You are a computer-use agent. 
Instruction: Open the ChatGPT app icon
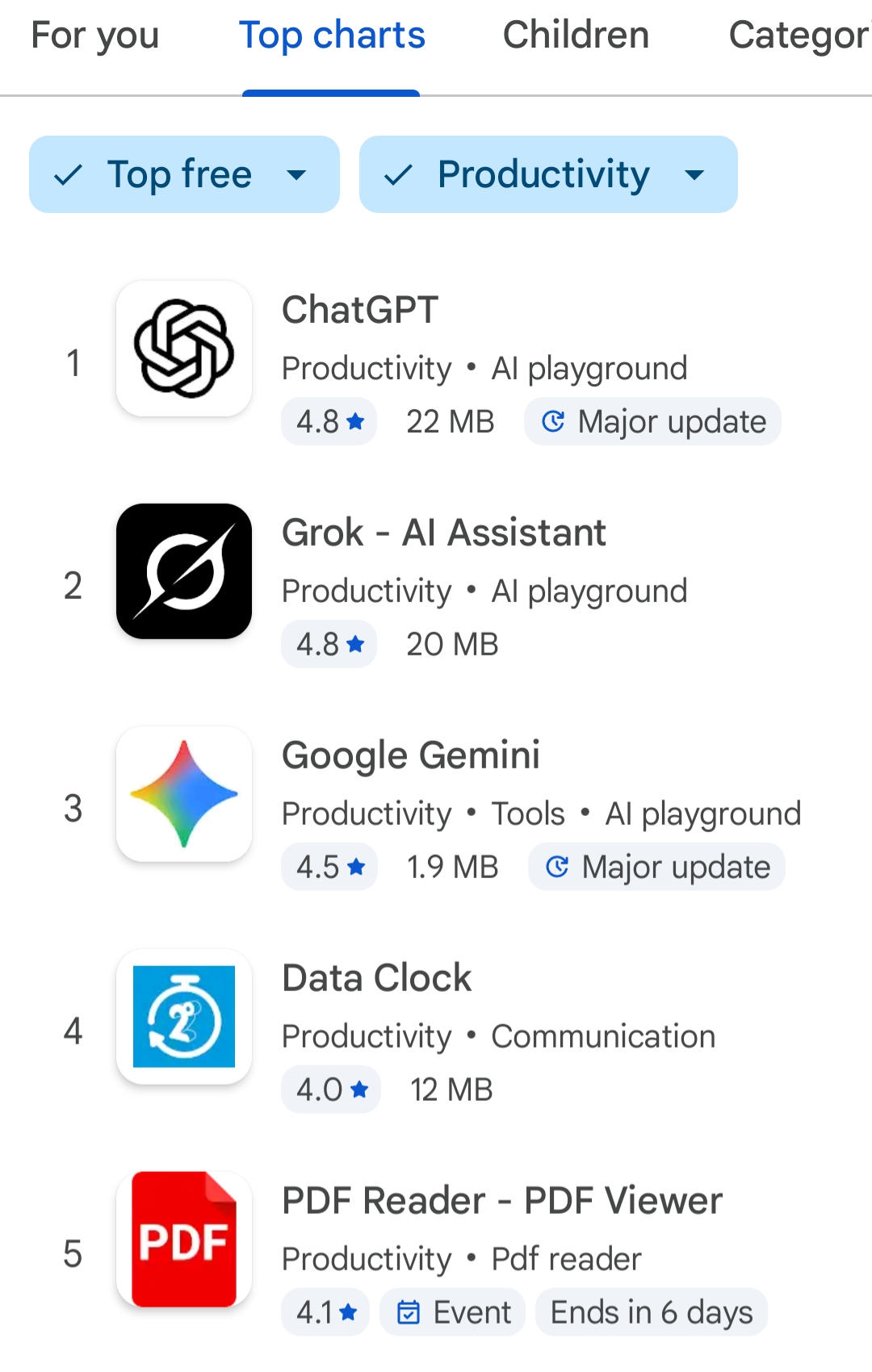pyautogui.click(x=184, y=349)
